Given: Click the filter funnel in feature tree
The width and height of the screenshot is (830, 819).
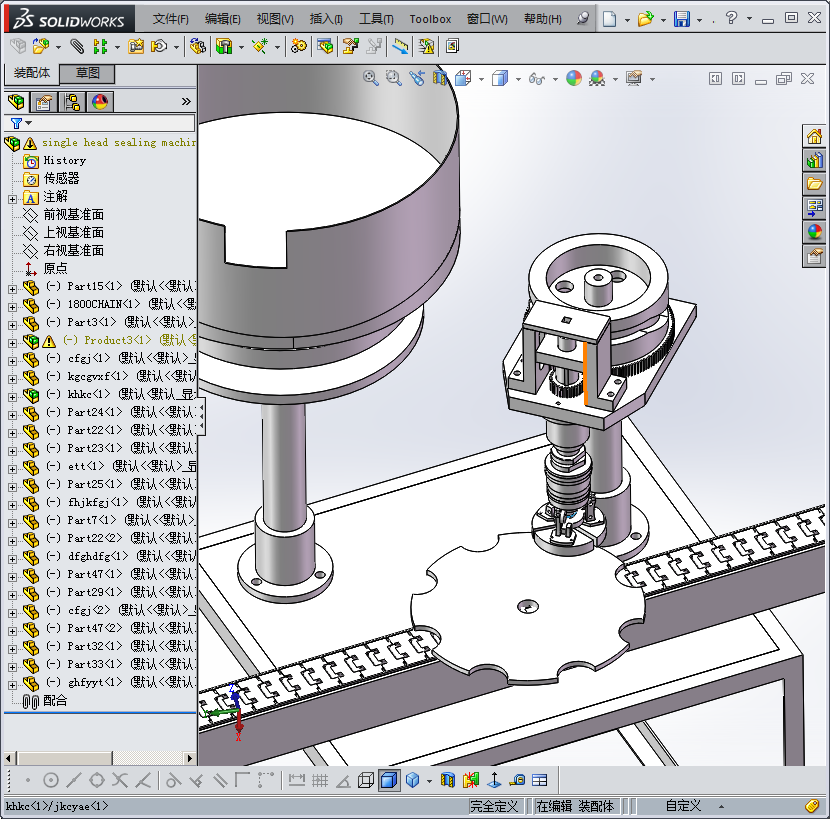Looking at the screenshot, I should tap(16, 123).
